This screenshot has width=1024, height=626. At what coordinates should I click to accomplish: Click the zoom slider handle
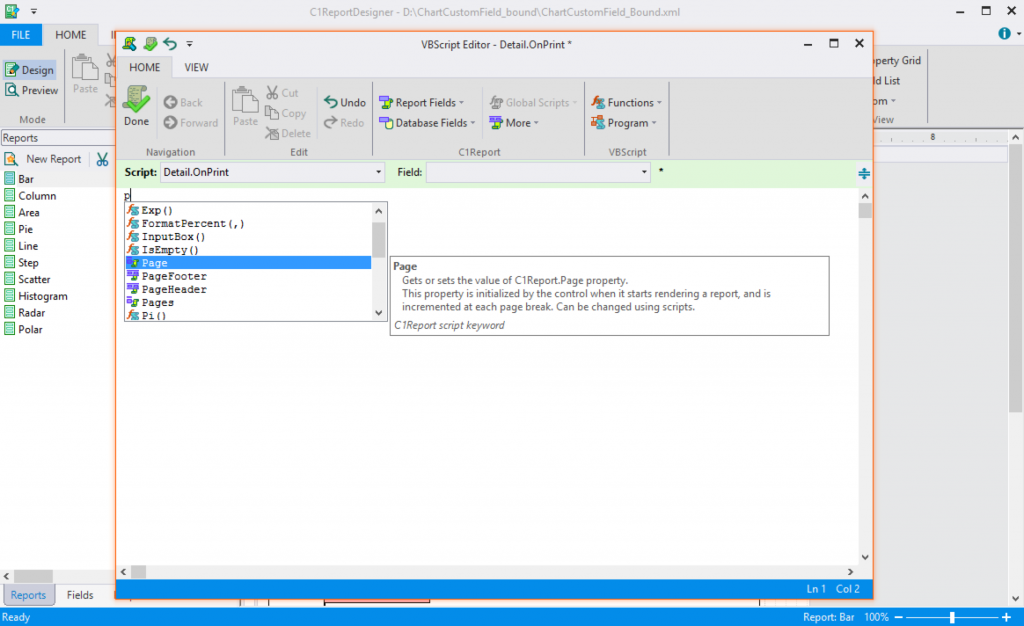(x=952, y=617)
